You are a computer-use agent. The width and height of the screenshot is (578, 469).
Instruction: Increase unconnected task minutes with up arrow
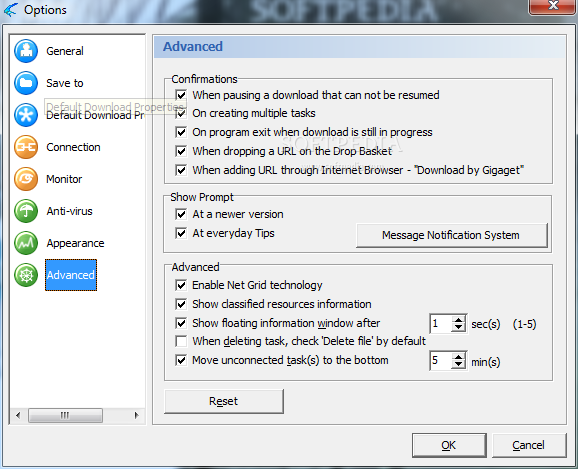(x=458, y=357)
